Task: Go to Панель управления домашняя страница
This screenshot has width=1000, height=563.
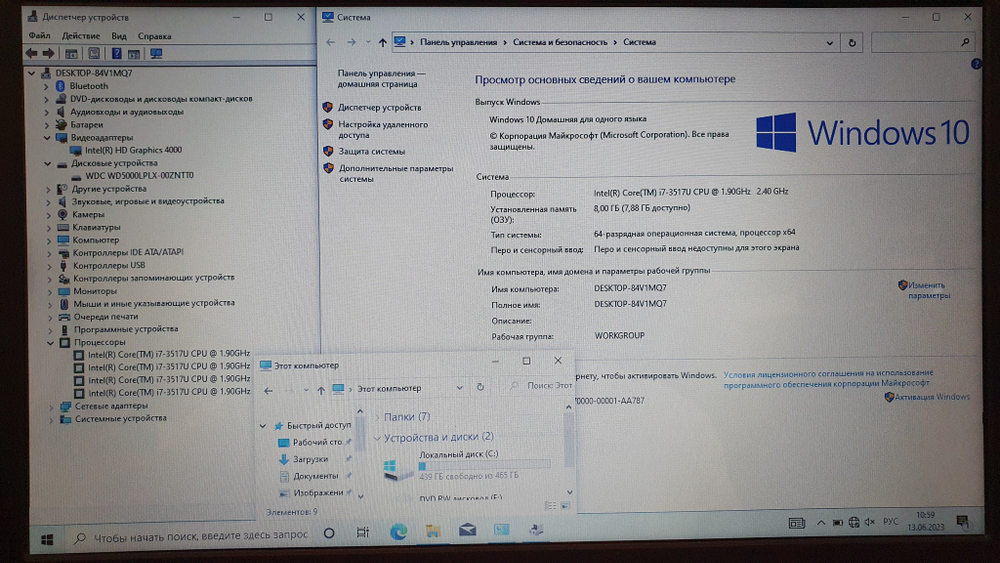Action: click(x=381, y=78)
